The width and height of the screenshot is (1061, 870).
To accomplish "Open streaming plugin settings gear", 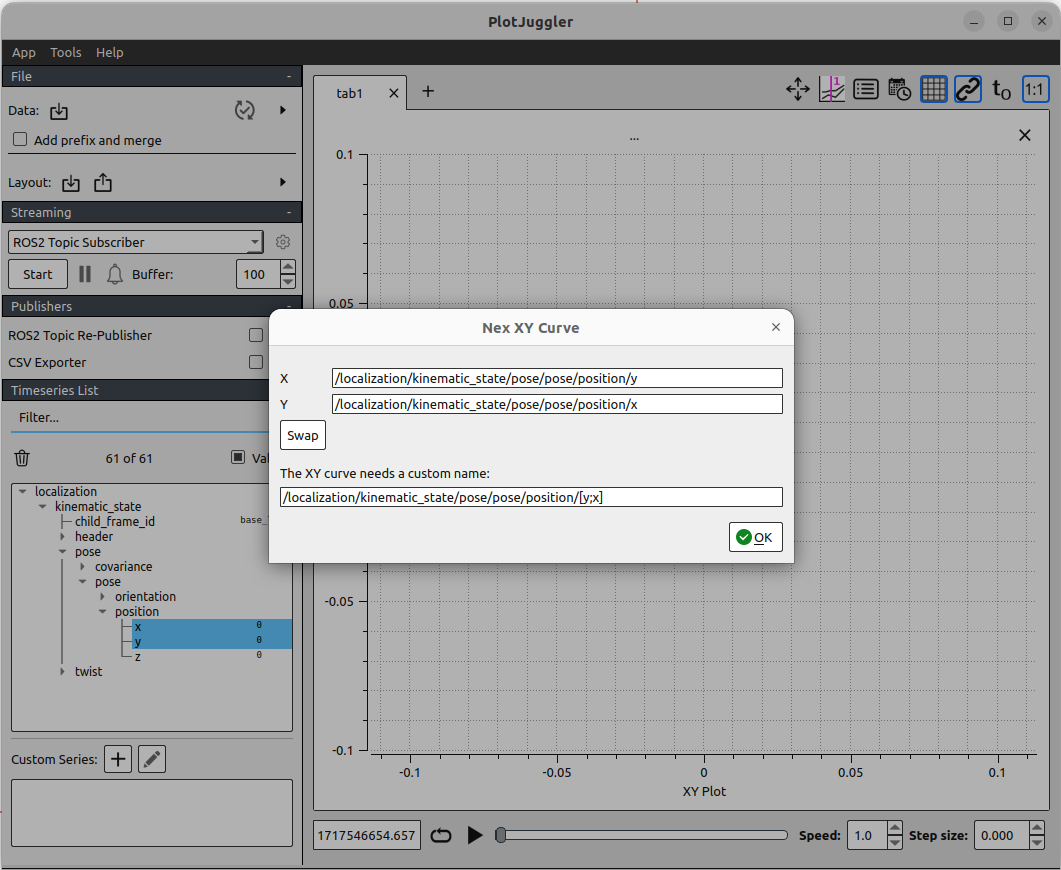I will [283, 242].
